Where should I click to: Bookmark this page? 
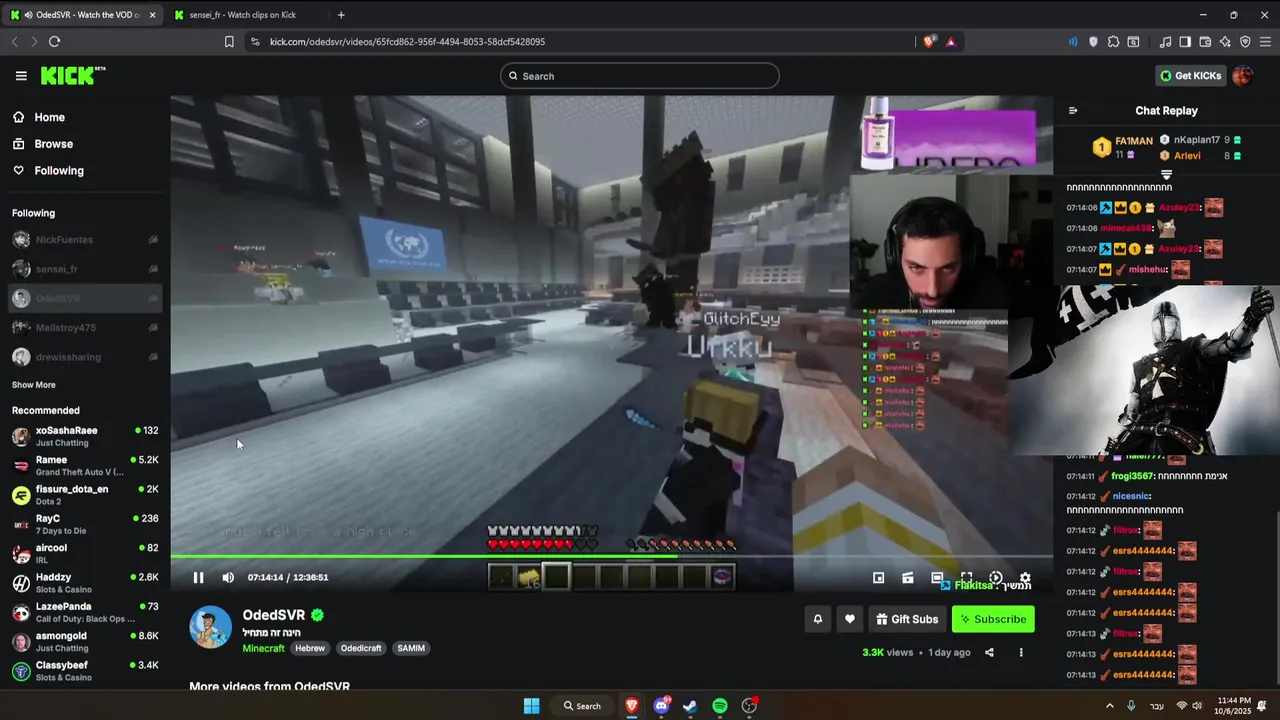(x=229, y=41)
